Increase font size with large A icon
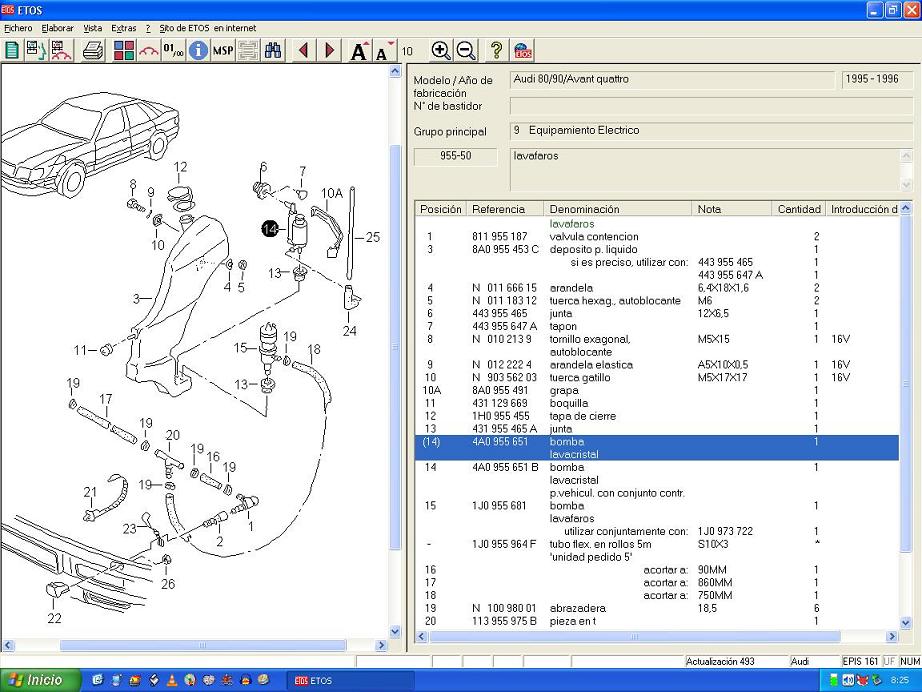Screen dimensions: 922x692 (359, 51)
